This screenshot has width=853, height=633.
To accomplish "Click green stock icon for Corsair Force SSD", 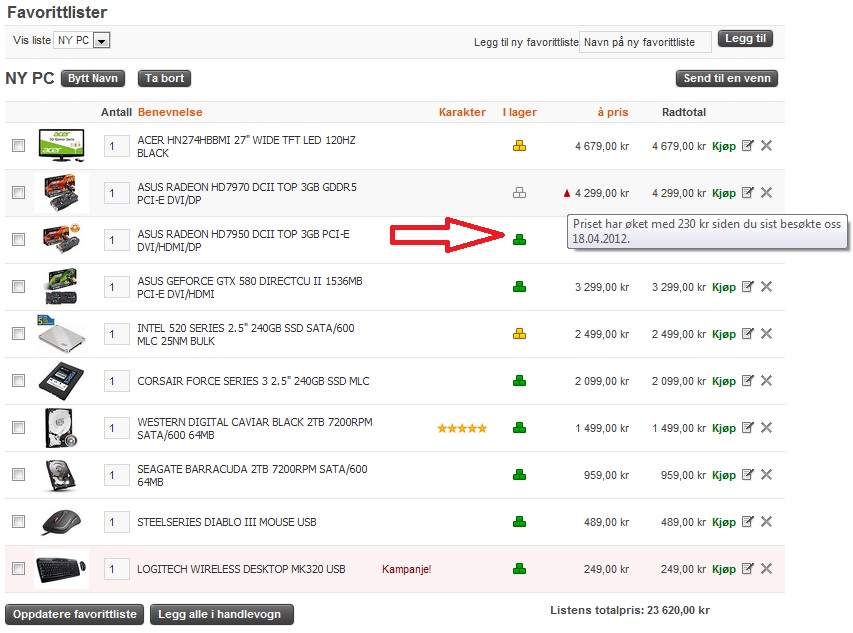I will pos(519,381).
